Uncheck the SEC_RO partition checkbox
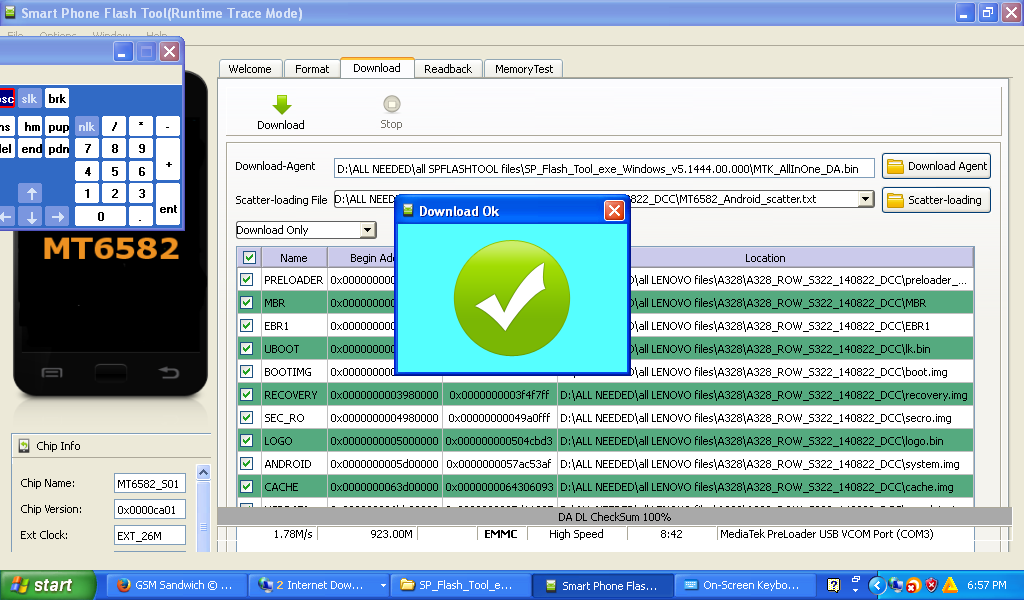The image size is (1024, 600). click(x=247, y=417)
